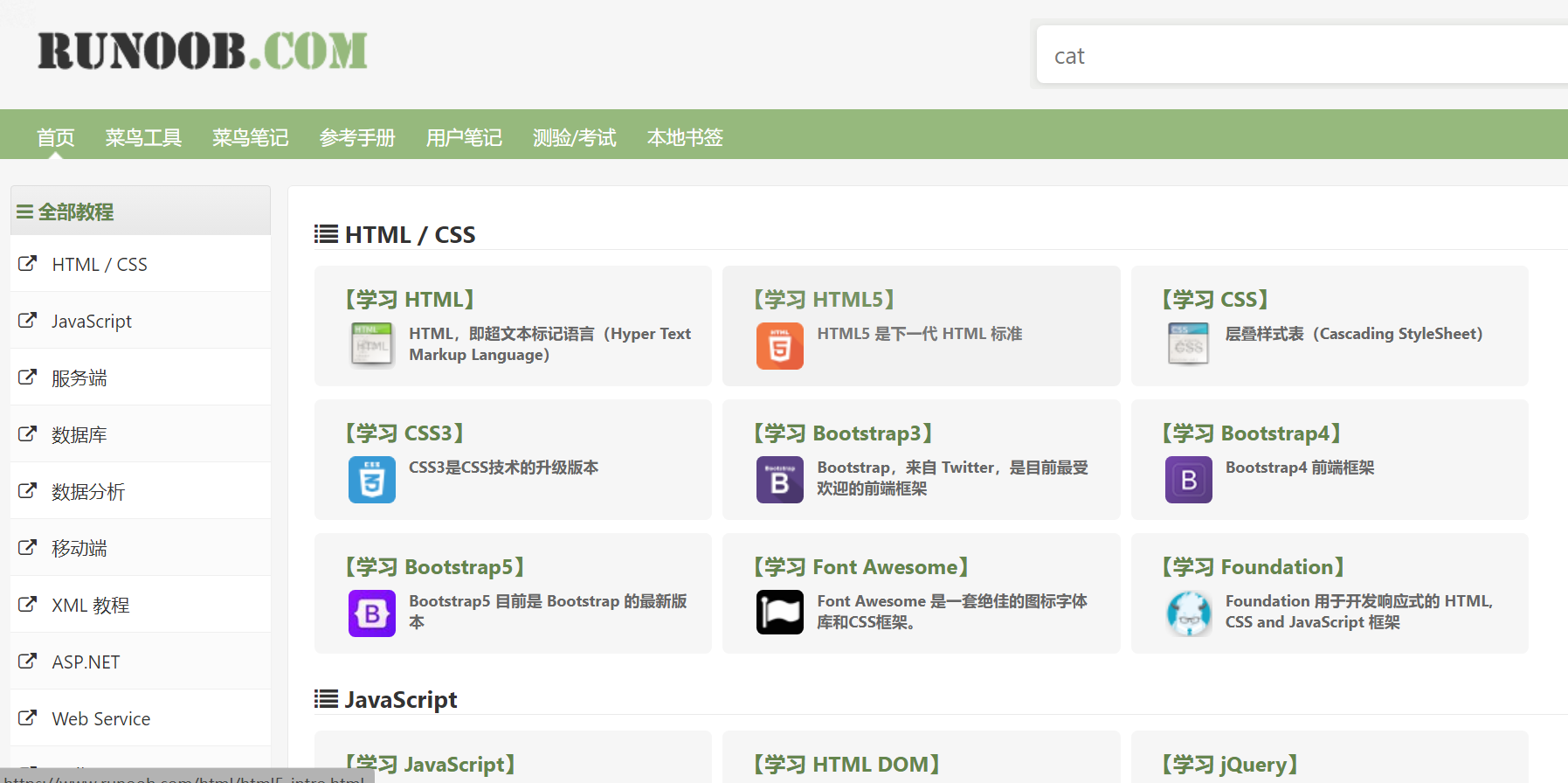Click the orange HTML5 shield icon
Viewport: 1568px width, 783px height.
[x=780, y=345]
